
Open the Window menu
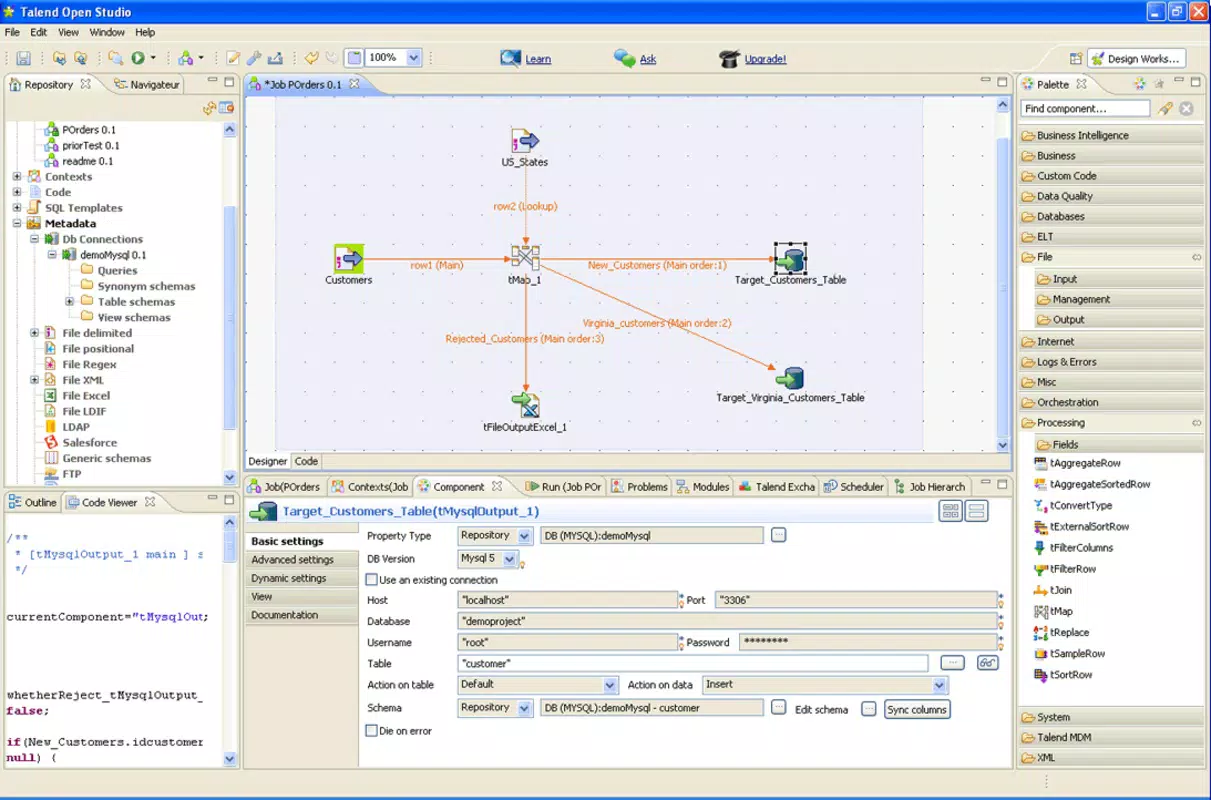tap(107, 32)
